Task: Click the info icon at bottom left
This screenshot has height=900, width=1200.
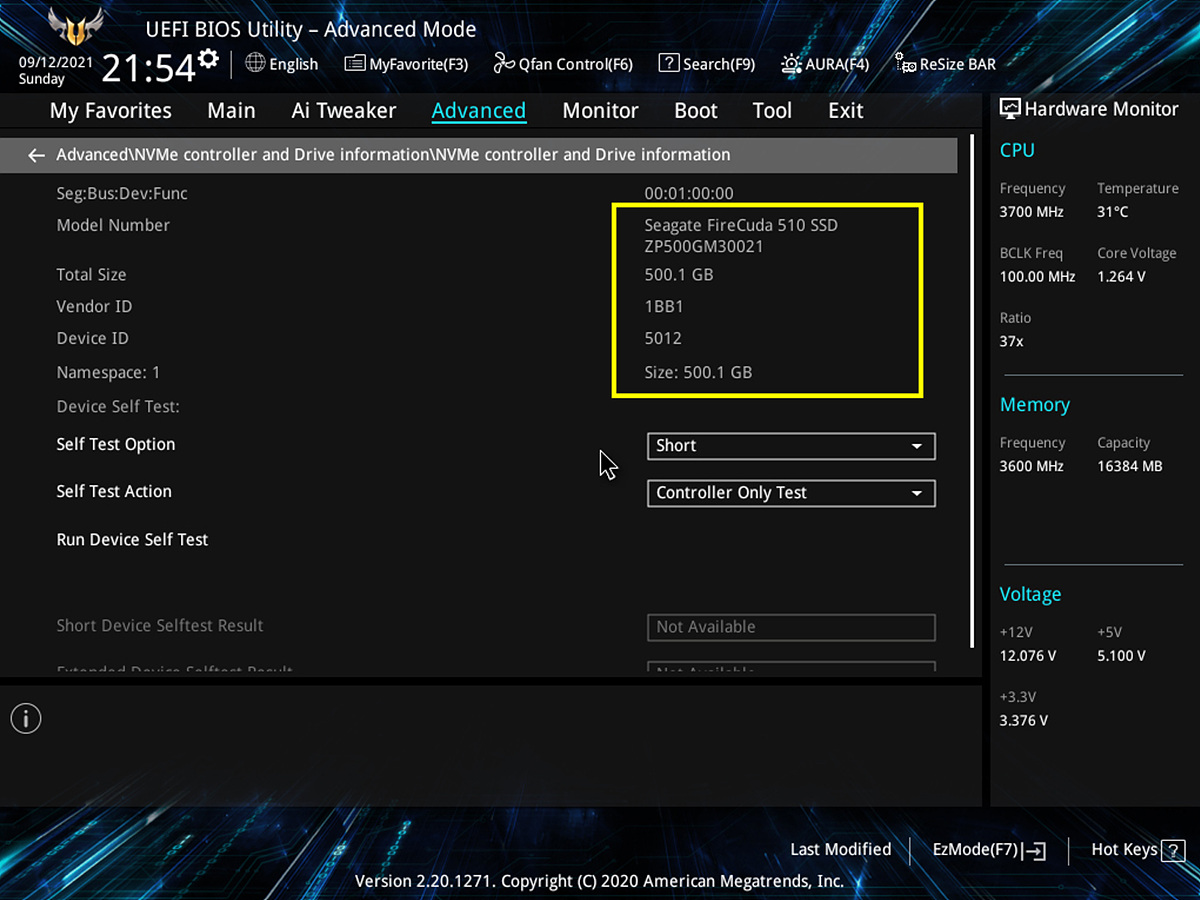Action: (26, 718)
